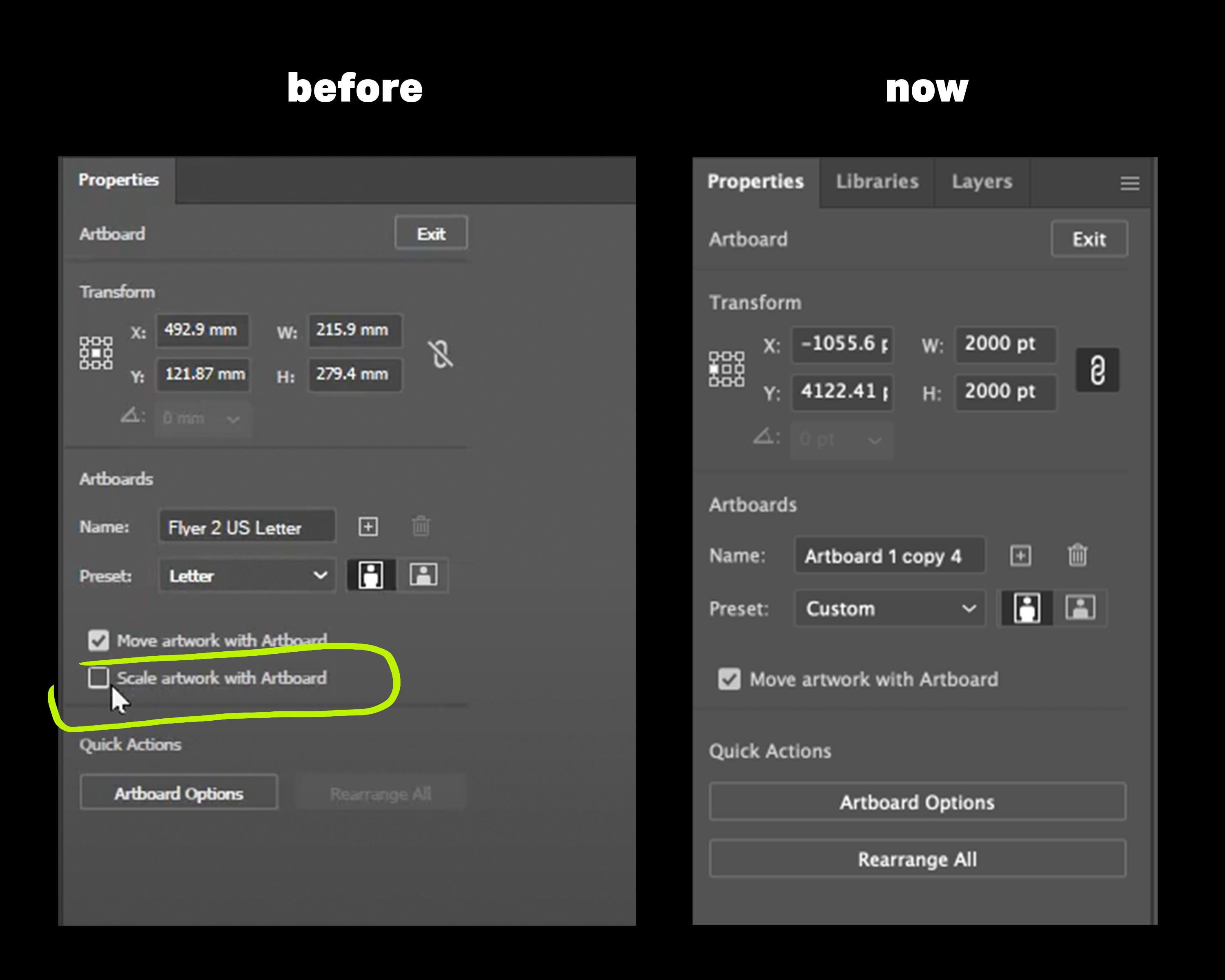Click unlinked constrain proportions icon in before panel

coord(440,354)
